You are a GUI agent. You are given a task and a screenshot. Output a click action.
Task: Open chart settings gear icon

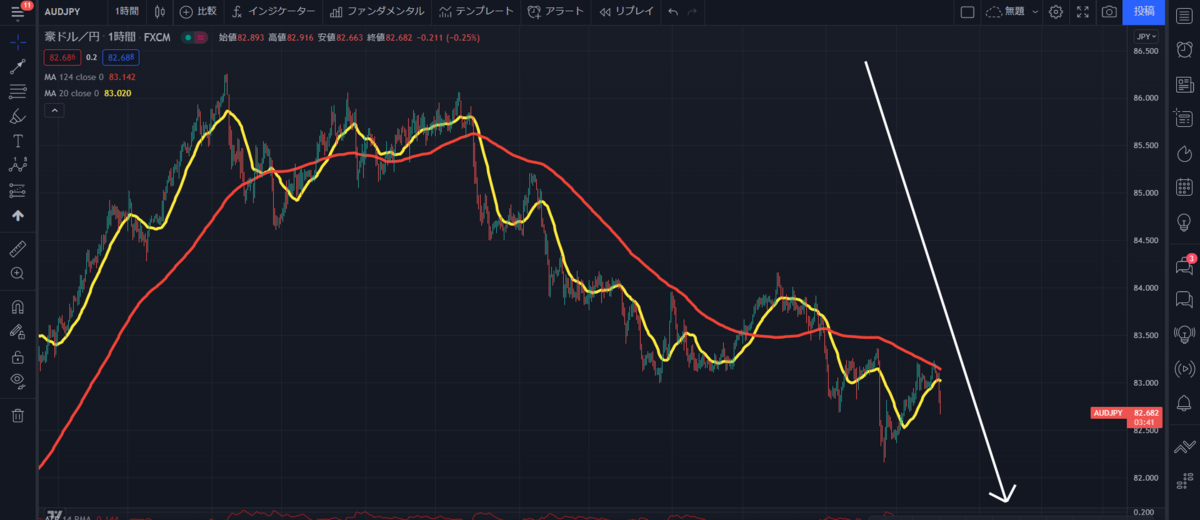click(1056, 12)
